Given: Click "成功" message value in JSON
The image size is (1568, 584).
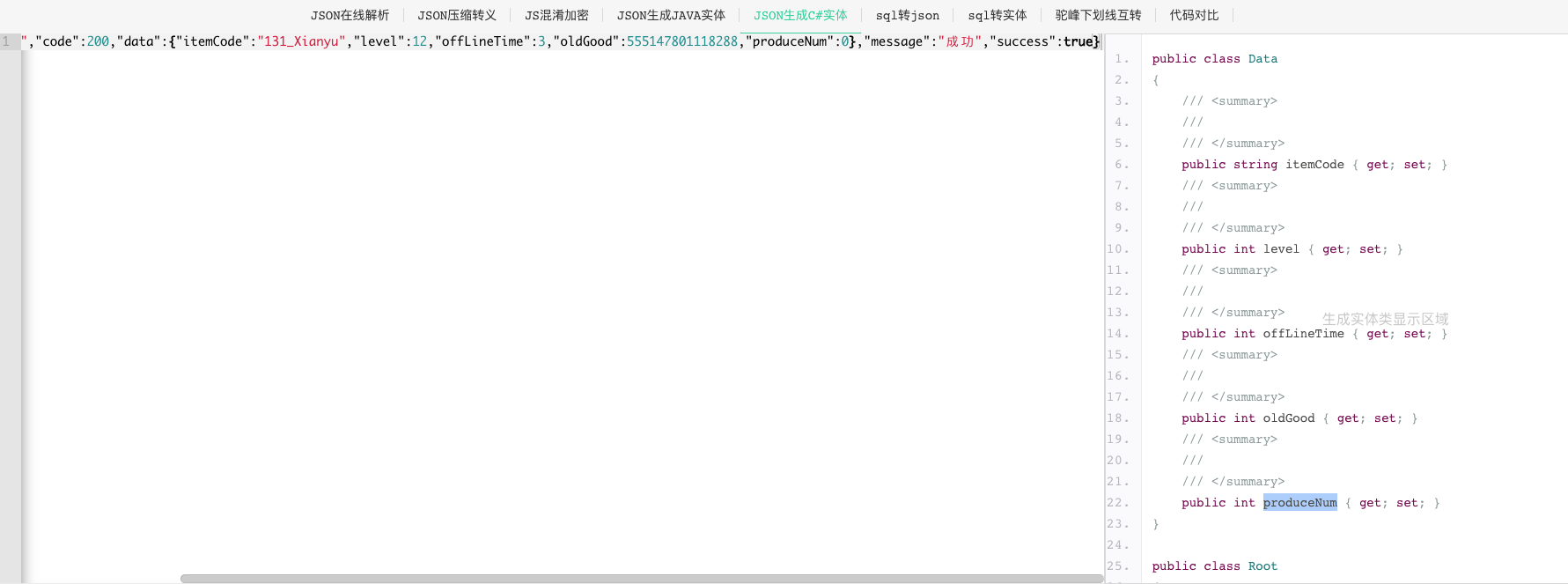Looking at the screenshot, I should 960,41.
